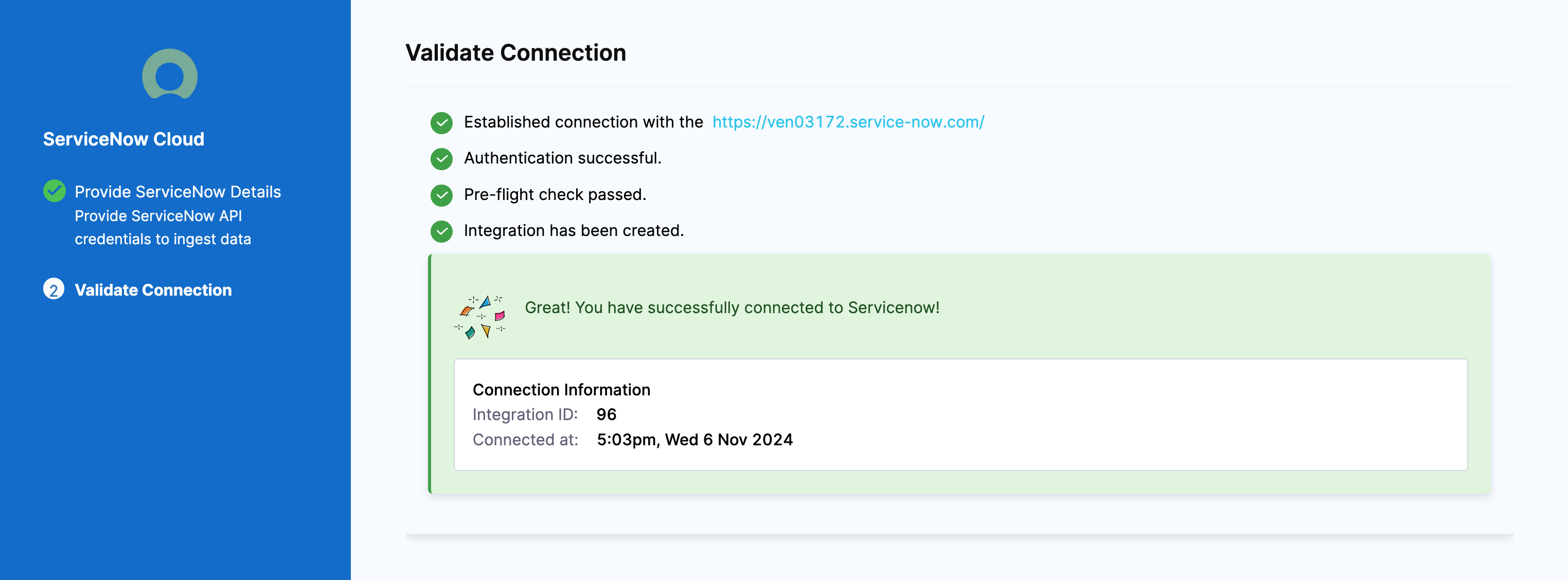
Task: Open the ven03172.service-now.com link
Action: (x=847, y=122)
